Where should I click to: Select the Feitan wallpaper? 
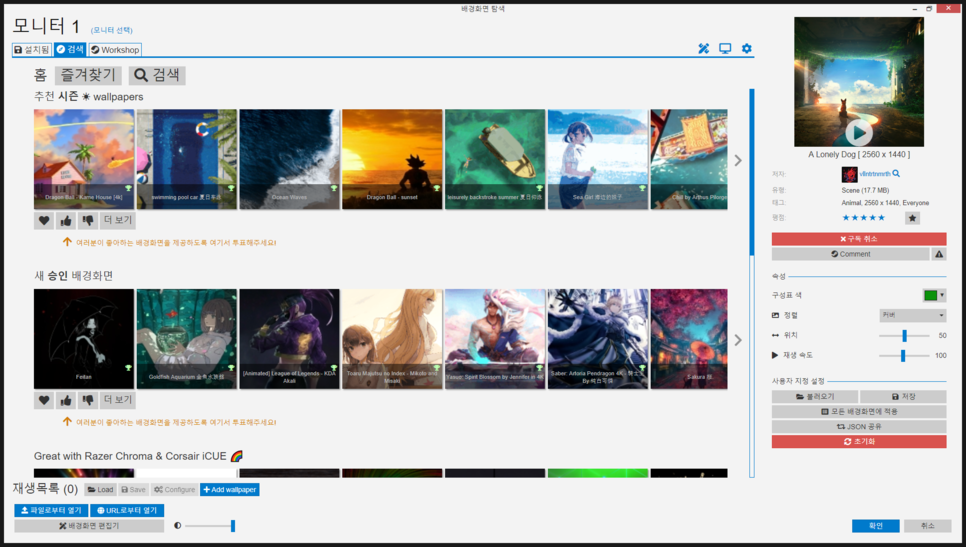click(x=84, y=339)
